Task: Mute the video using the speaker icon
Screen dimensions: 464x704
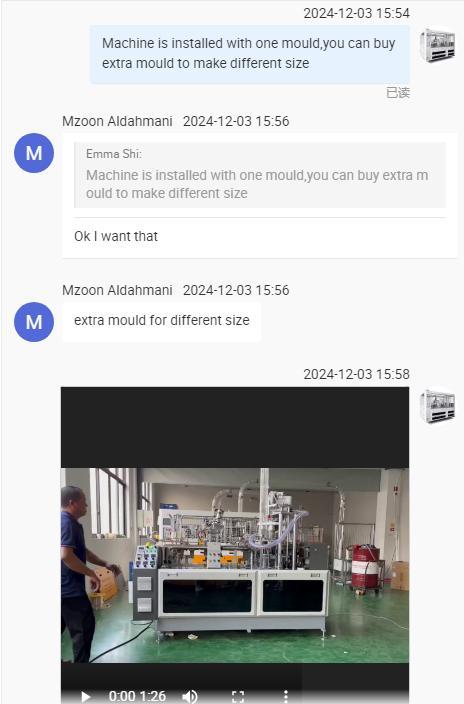Action: pyautogui.click(x=190, y=696)
